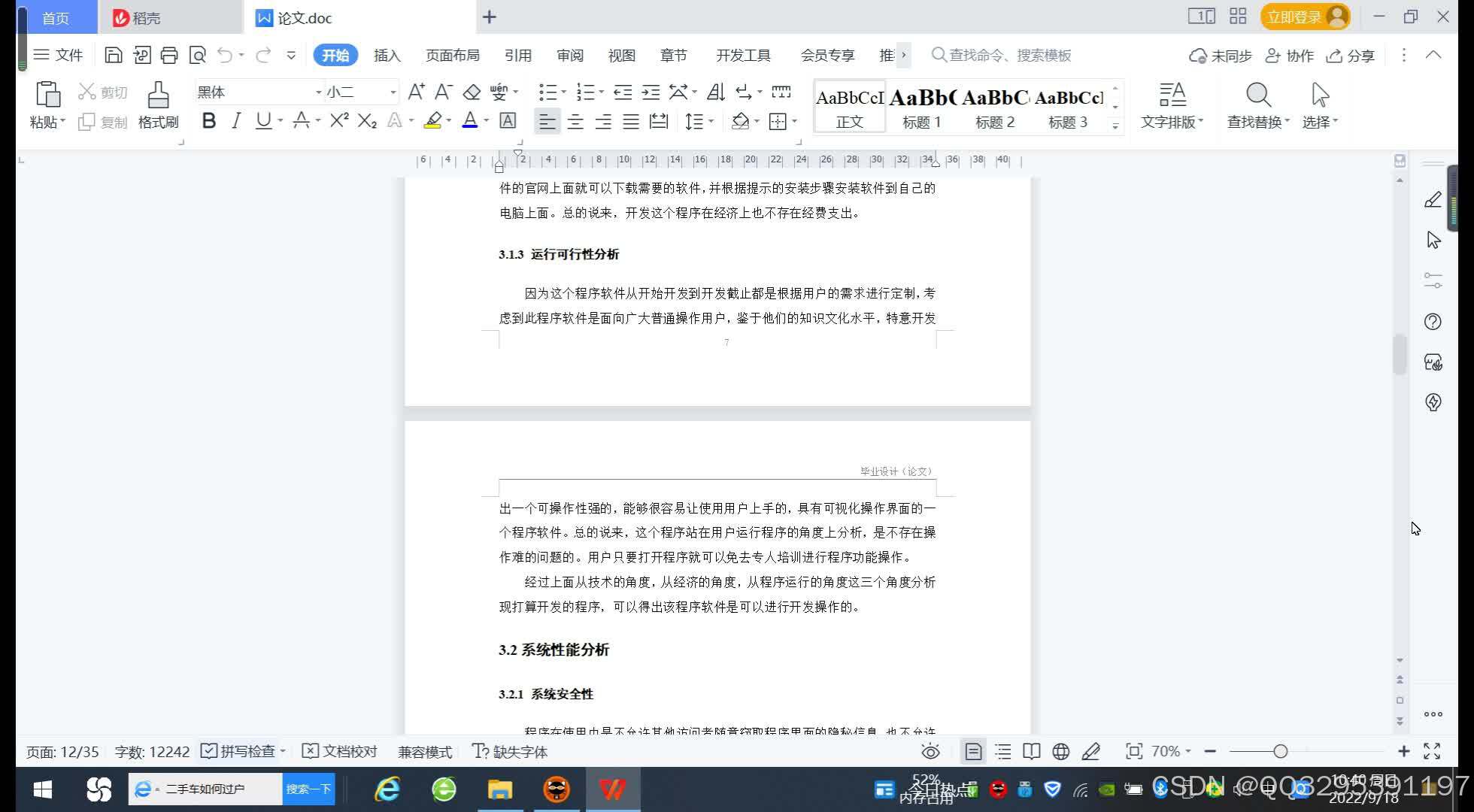The width and height of the screenshot is (1474, 812).
Task: Open the View tab
Action: 621,55
